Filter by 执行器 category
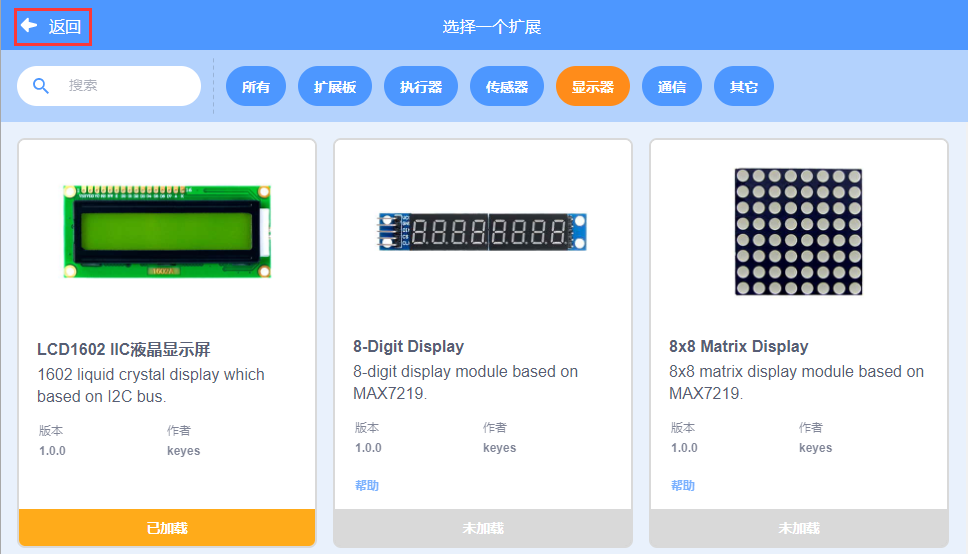The image size is (968, 554). (x=421, y=86)
